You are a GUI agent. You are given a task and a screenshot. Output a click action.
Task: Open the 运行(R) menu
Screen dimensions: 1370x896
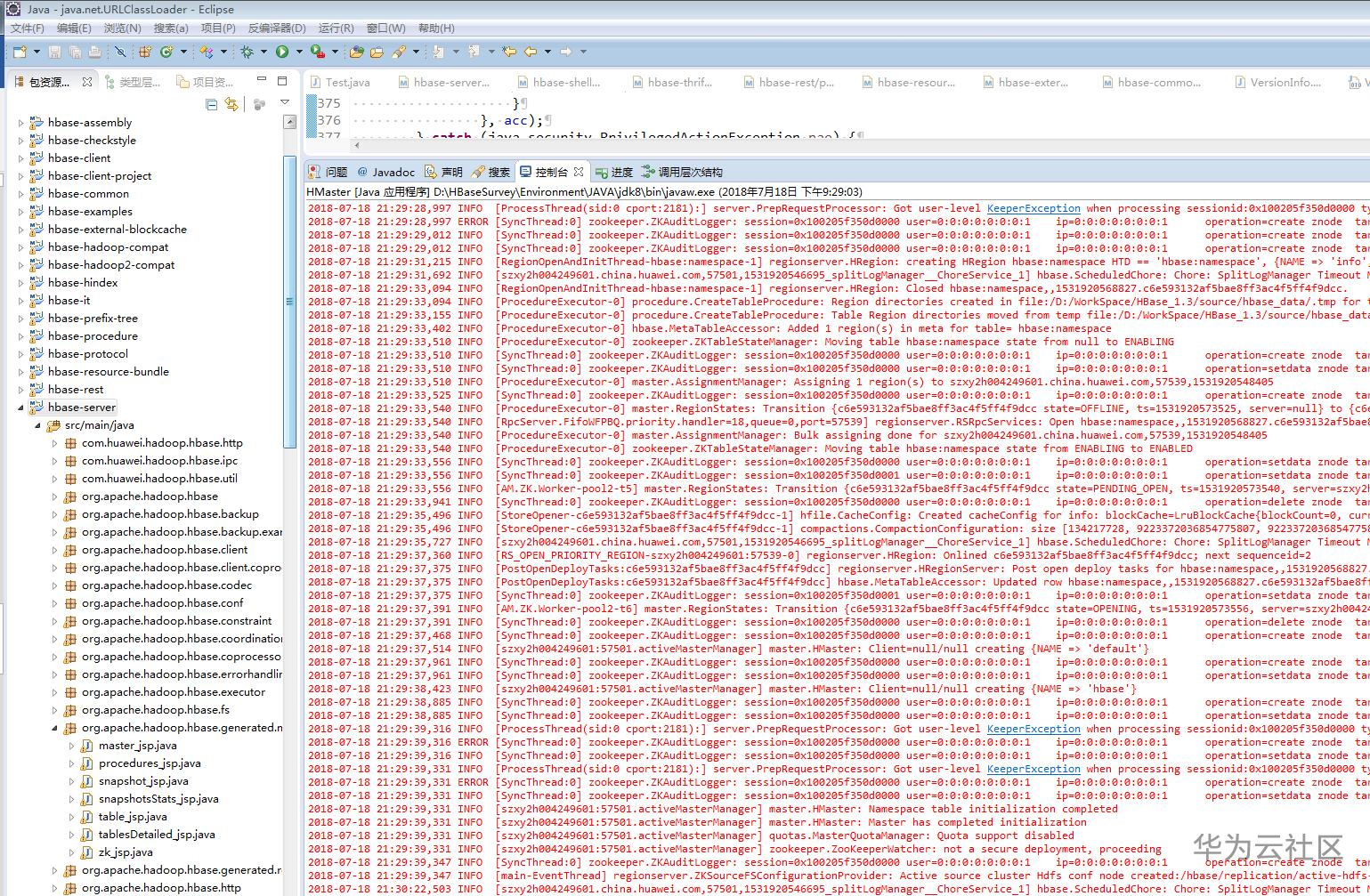(x=336, y=28)
